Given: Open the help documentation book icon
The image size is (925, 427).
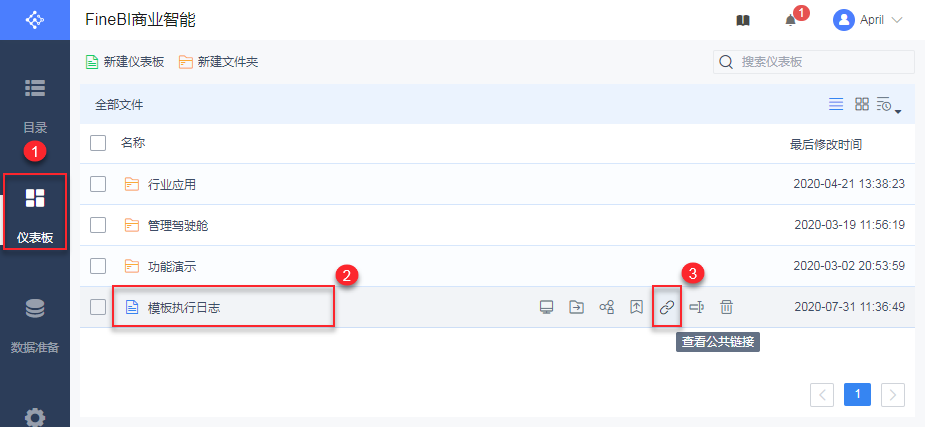Looking at the screenshot, I should point(742,20).
